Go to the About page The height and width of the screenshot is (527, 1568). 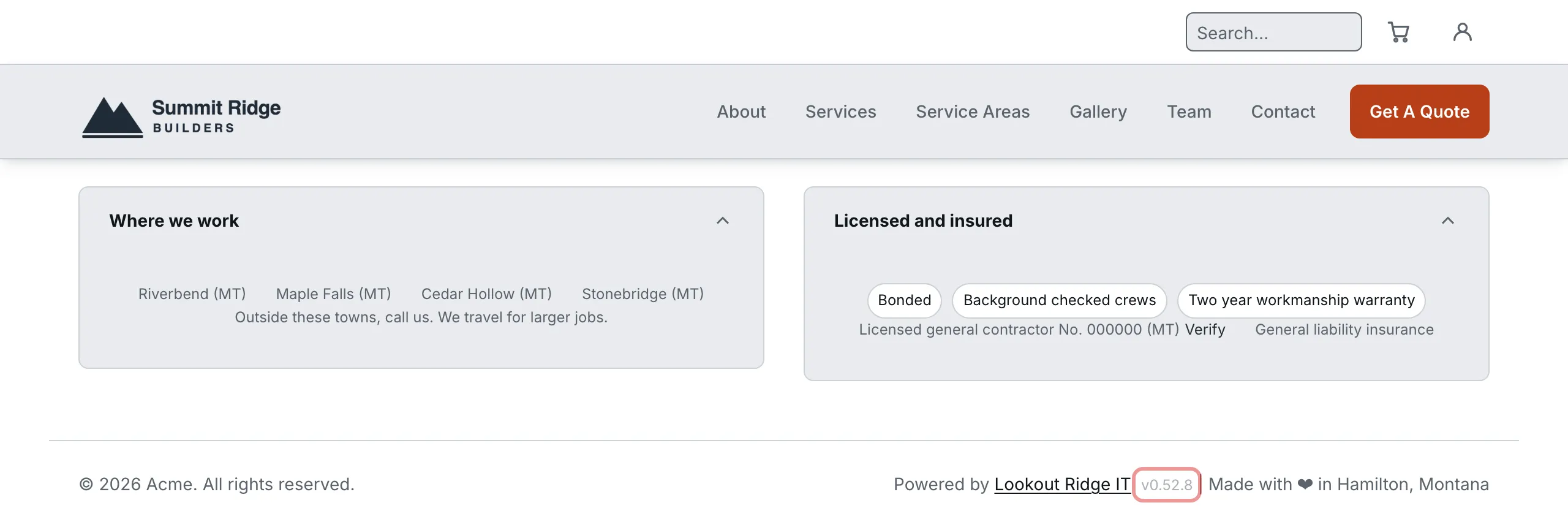tap(741, 112)
